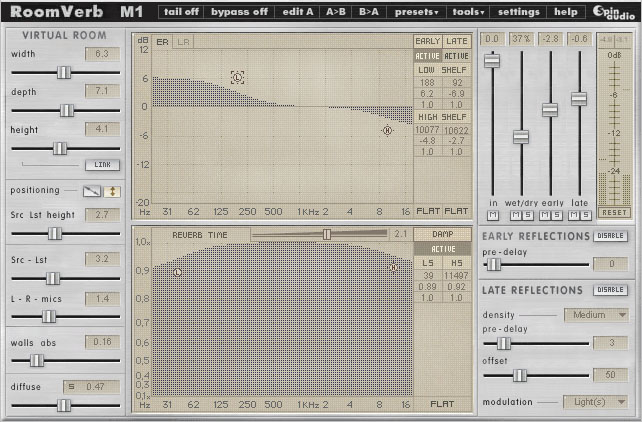Mute the early channel
This screenshot has height=422, width=642.
(x=545, y=215)
